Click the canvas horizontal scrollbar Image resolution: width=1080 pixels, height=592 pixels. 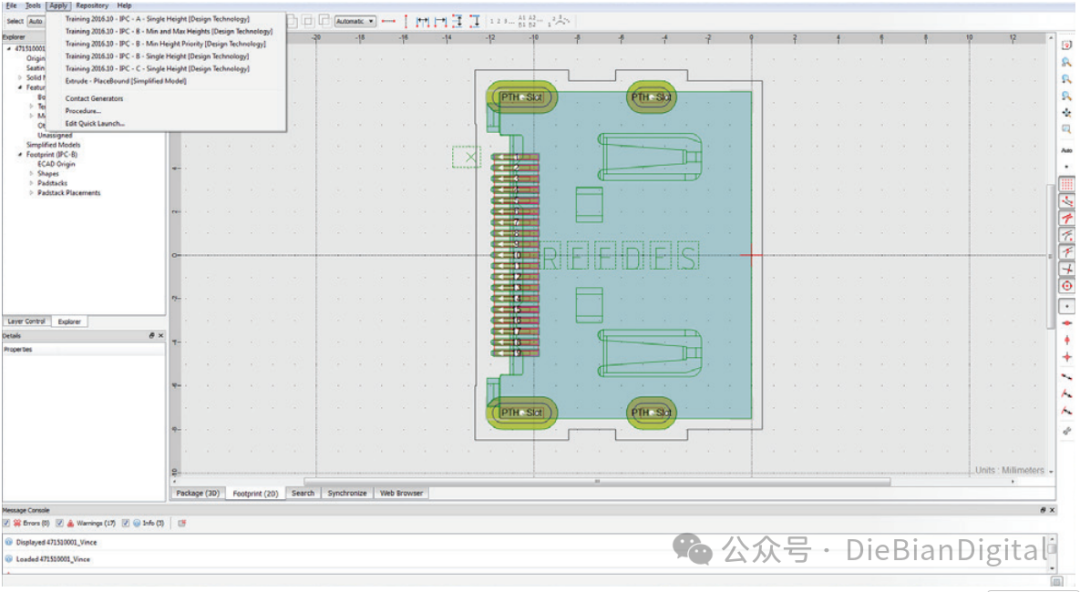596,482
